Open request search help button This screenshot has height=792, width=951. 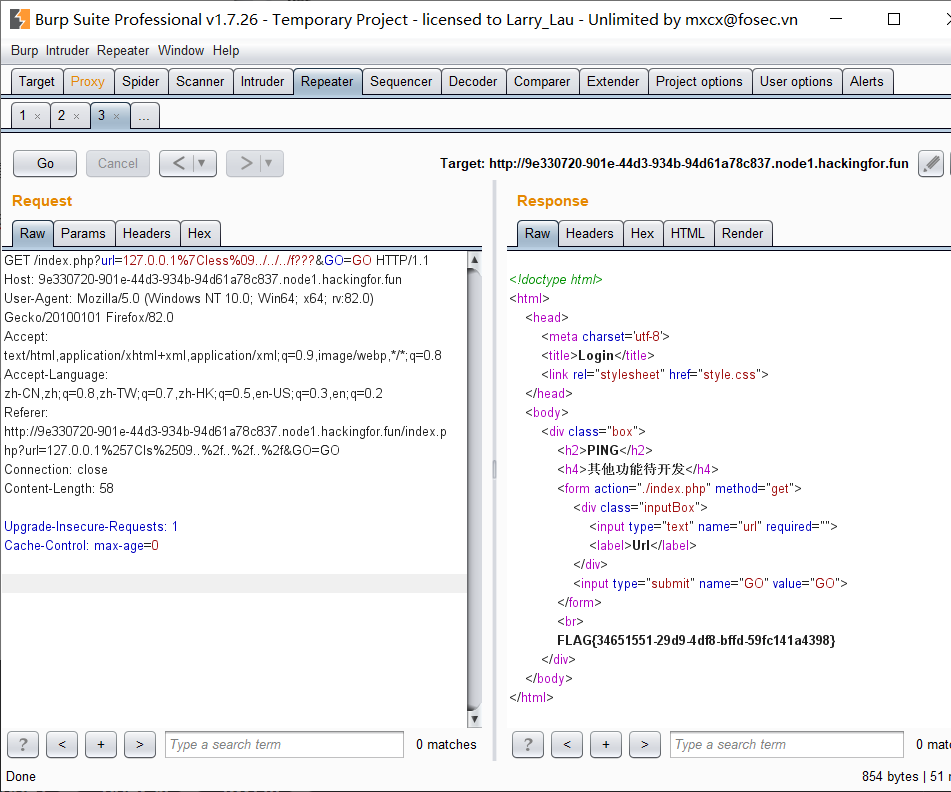23,744
